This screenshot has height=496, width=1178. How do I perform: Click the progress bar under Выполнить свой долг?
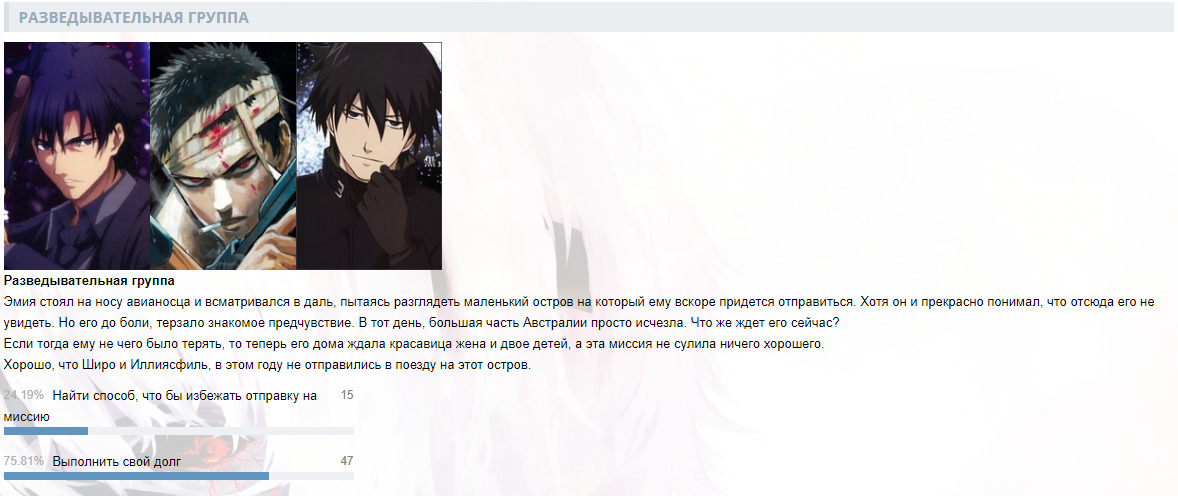click(179, 476)
